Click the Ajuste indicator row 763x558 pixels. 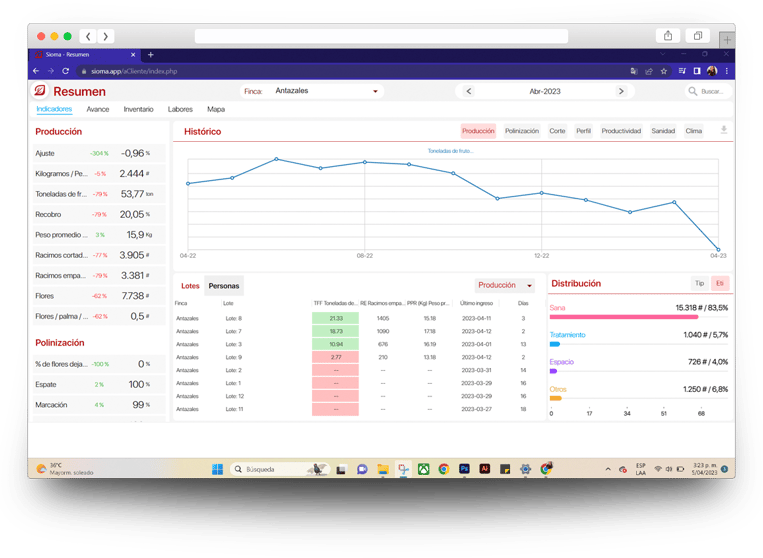pyautogui.click(x=99, y=153)
